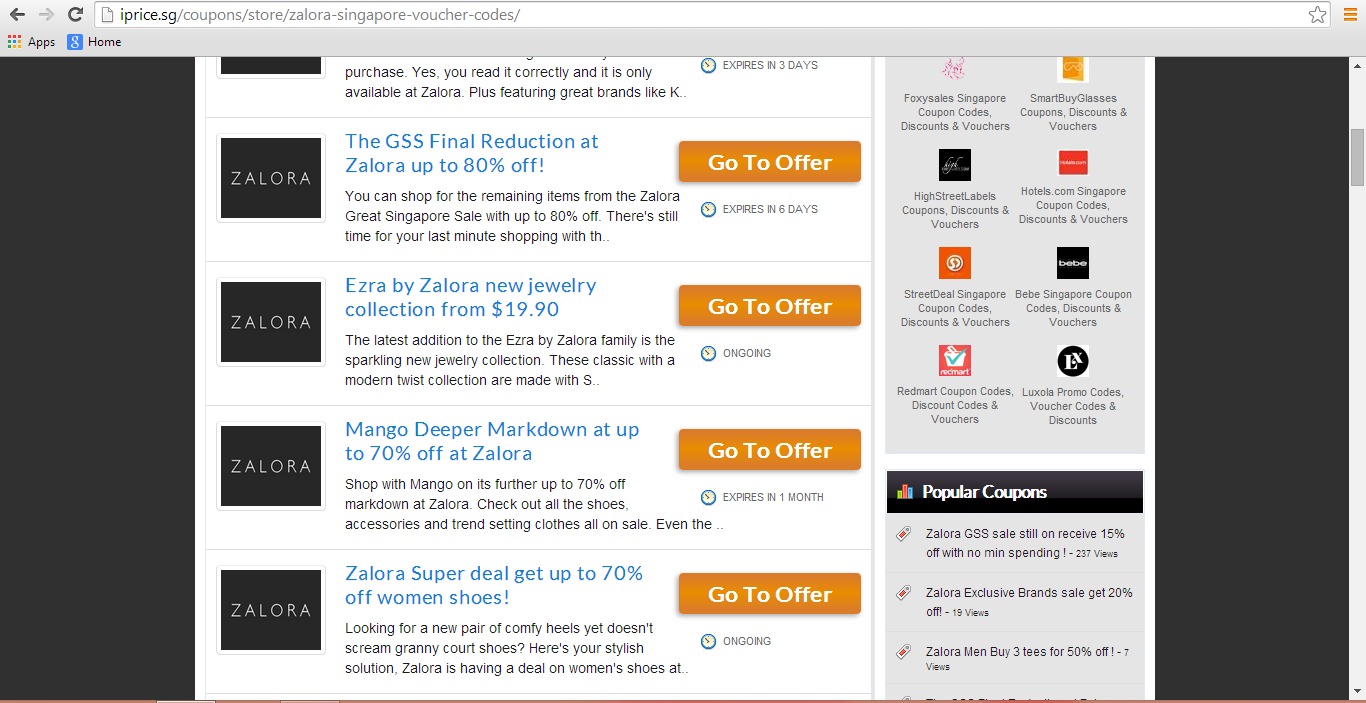
Task: Click the vertical scrollbar thumb
Action: point(1358,158)
